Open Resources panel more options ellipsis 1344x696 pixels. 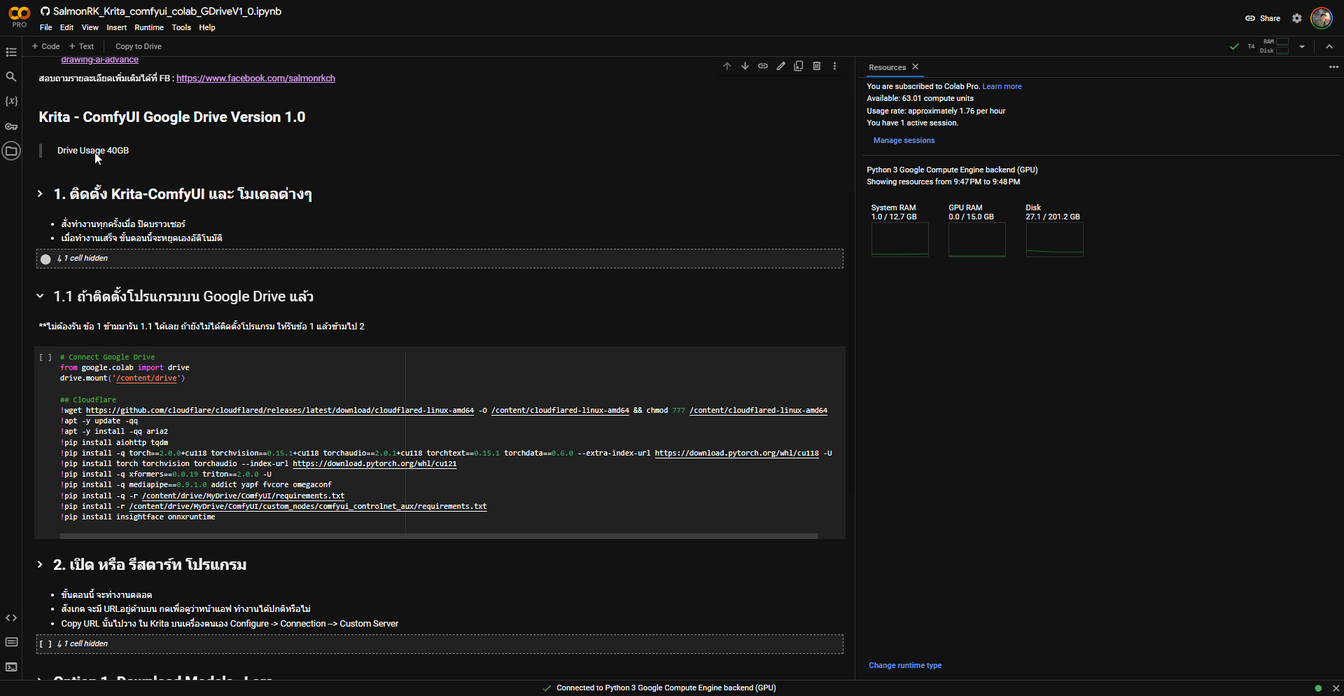click(1333, 67)
